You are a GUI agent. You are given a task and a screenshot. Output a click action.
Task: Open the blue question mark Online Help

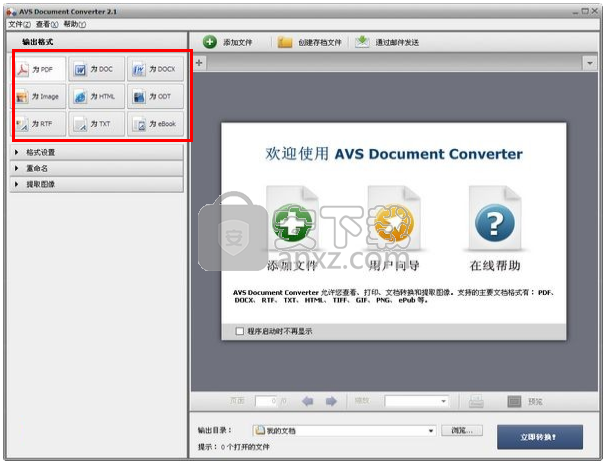pos(495,223)
